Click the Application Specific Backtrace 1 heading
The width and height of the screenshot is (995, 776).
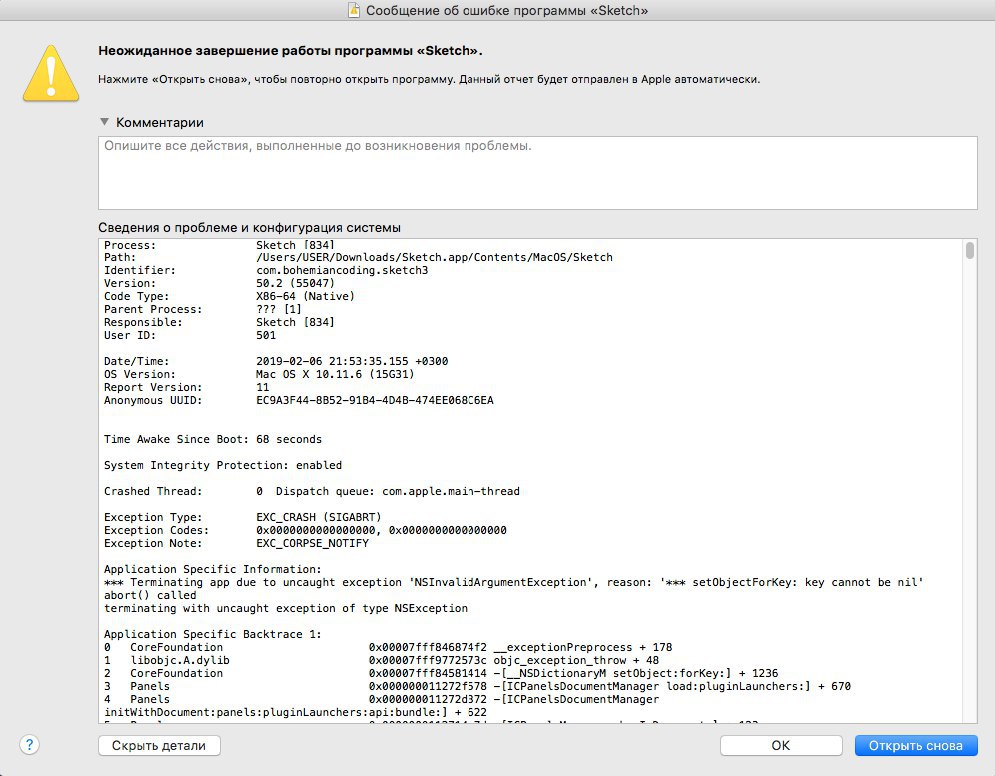(213, 634)
